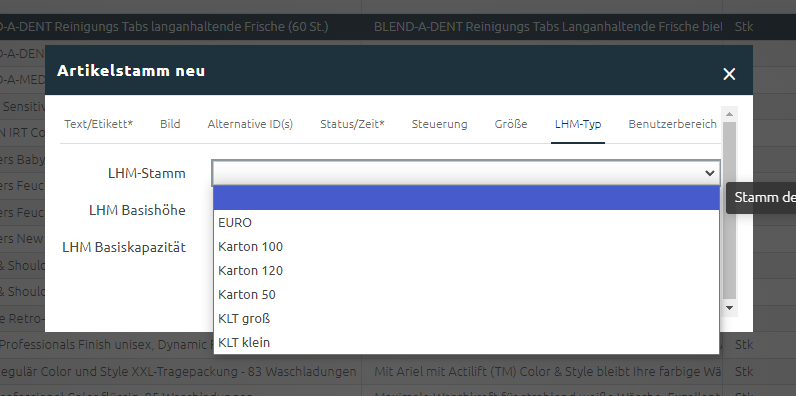Collapse the LHM-Stamm dropdown with its arrow
This screenshot has width=796, height=396.
coord(709,174)
